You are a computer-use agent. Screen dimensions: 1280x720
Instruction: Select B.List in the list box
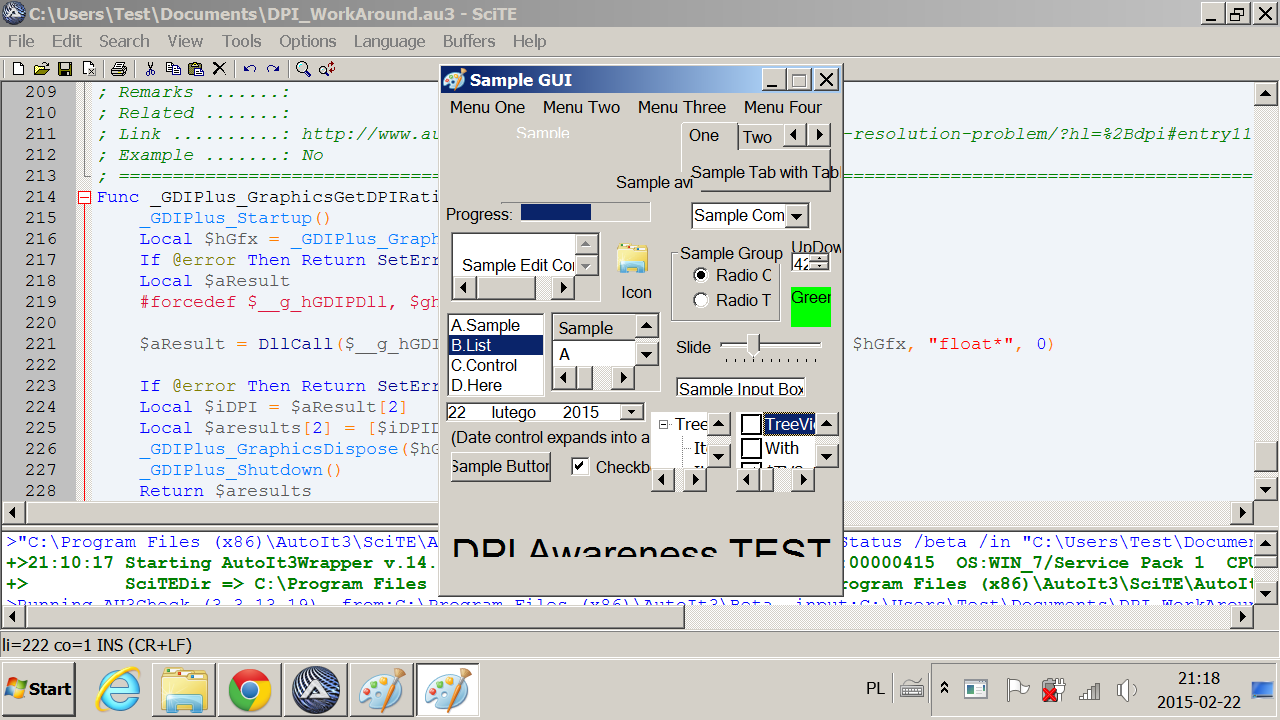pos(496,345)
